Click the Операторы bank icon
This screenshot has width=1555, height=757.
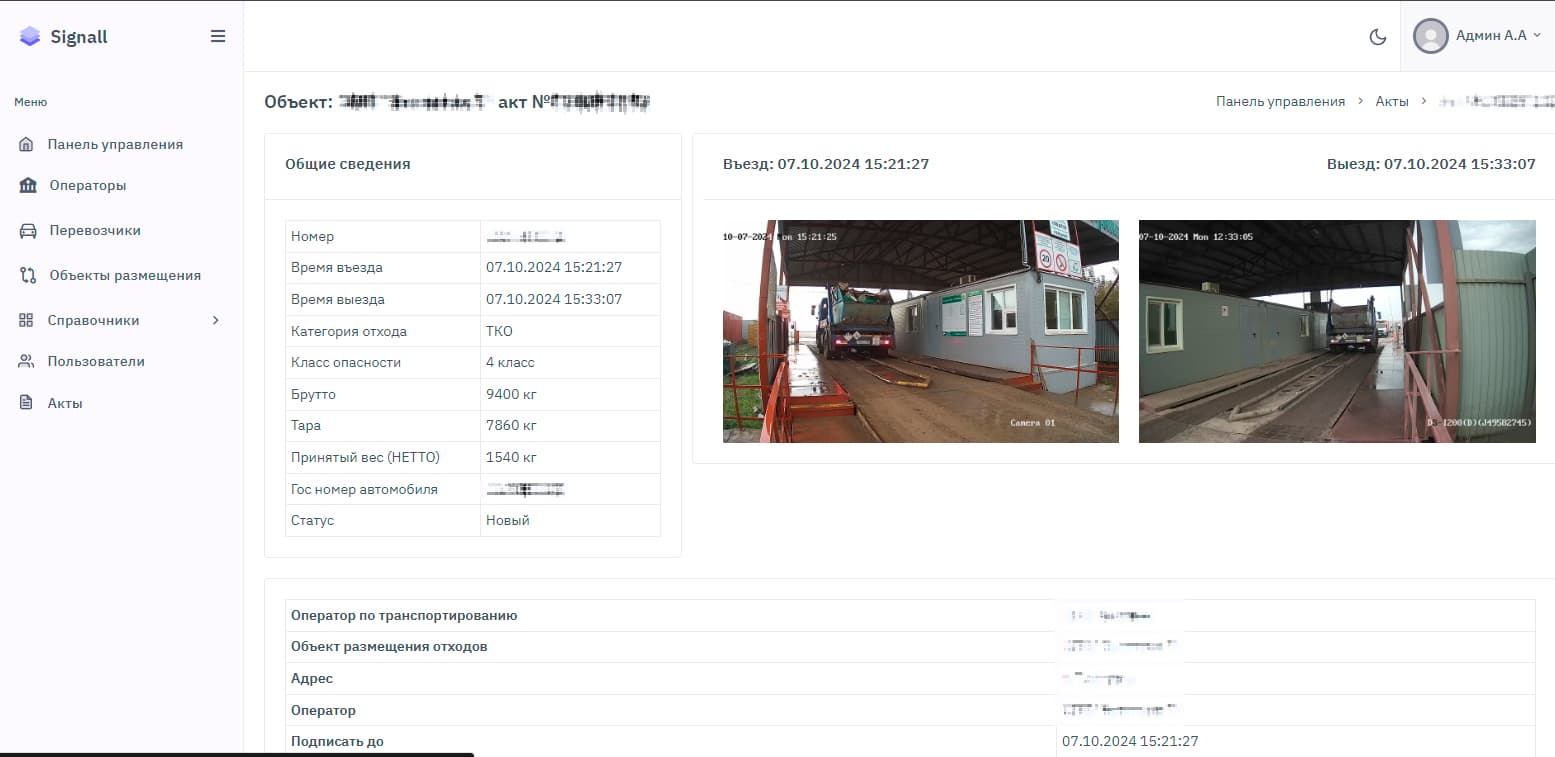coord(28,186)
